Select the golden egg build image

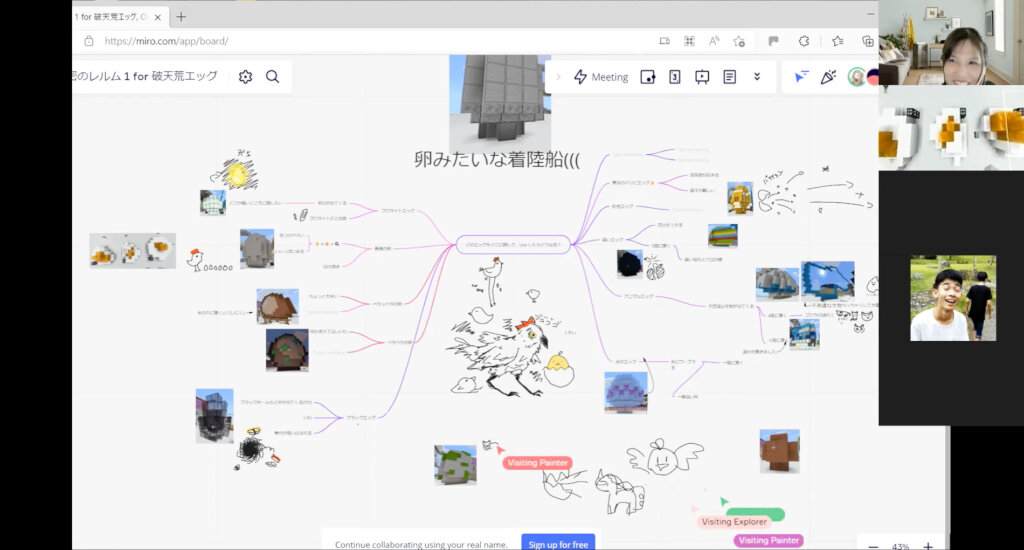tap(740, 198)
